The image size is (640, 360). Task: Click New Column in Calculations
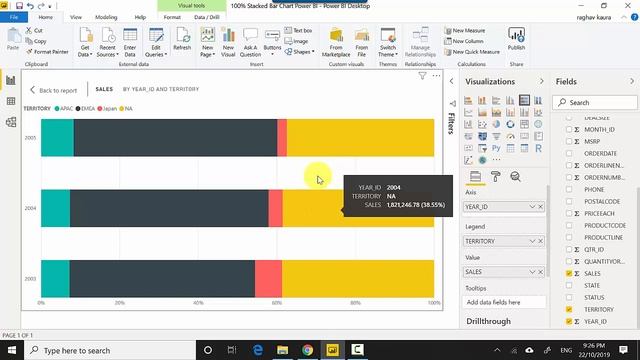(x=464, y=41)
